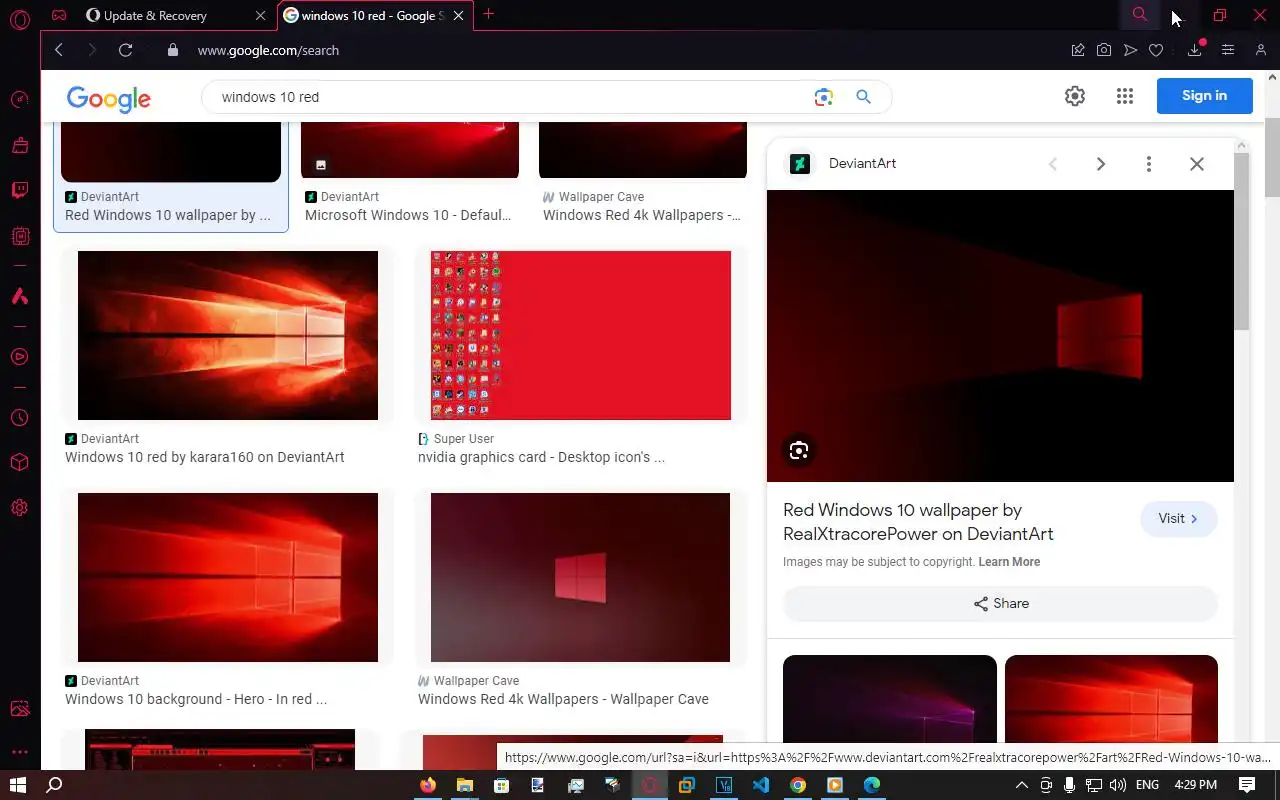Open Google quick settings gear
This screenshot has height=800, width=1280.
pyautogui.click(x=1075, y=96)
